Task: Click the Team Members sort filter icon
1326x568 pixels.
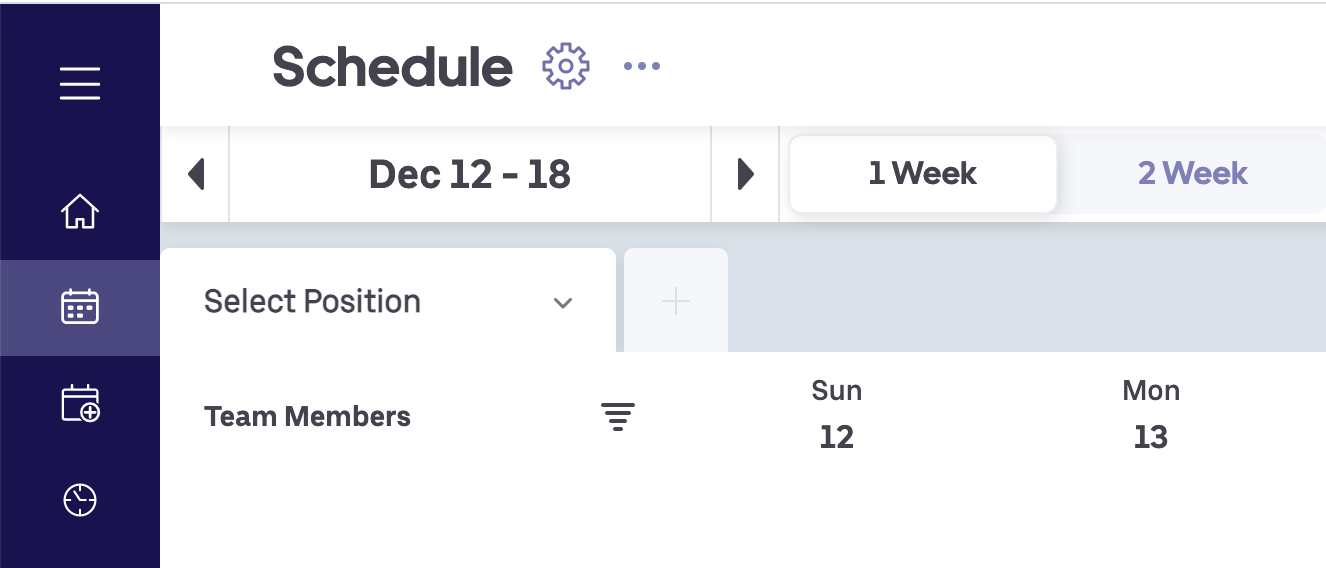Action: (x=618, y=417)
